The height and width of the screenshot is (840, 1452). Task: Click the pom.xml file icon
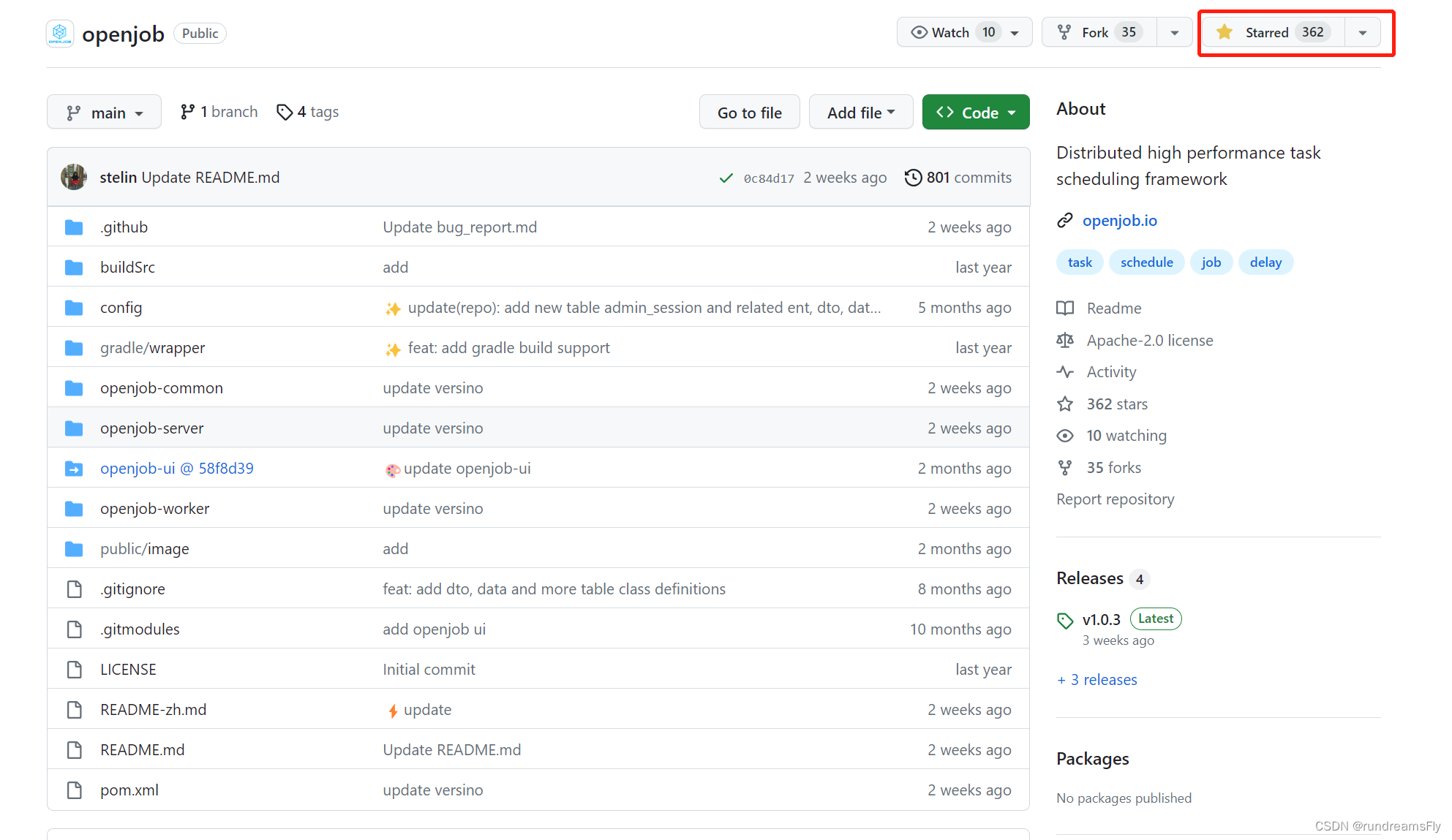[x=74, y=790]
